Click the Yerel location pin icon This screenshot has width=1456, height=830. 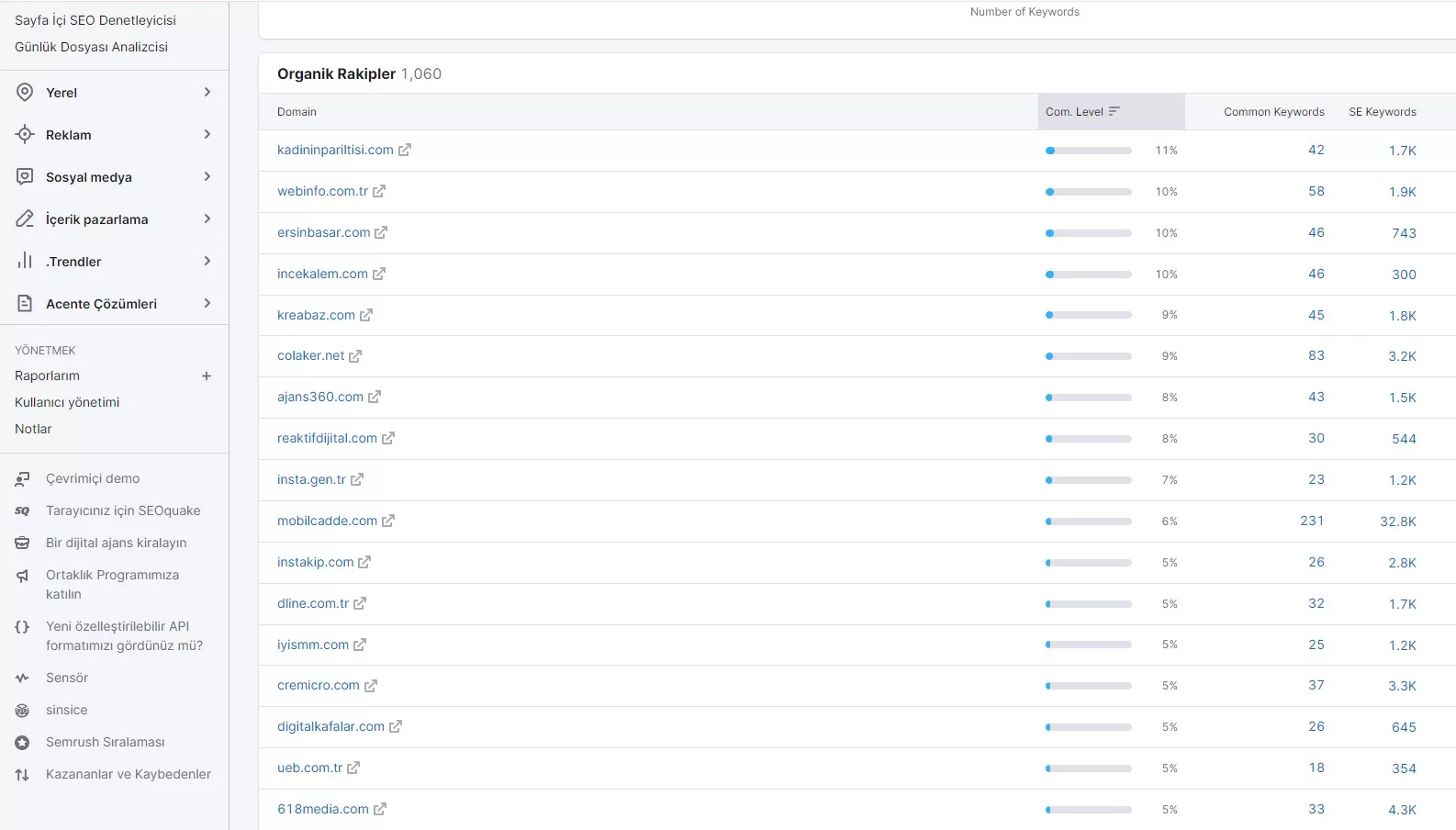(x=25, y=92)
